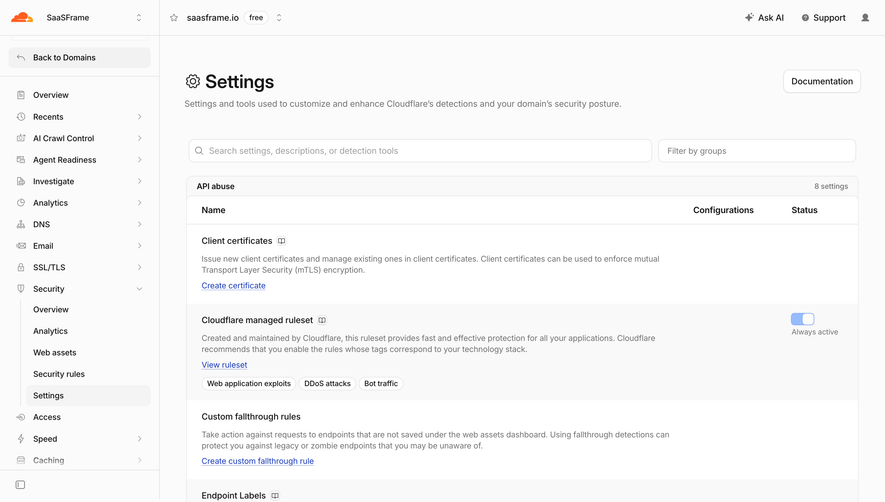Expand the Speed submenu chevron
Viewport: 885px width, 502px height.
139,439
